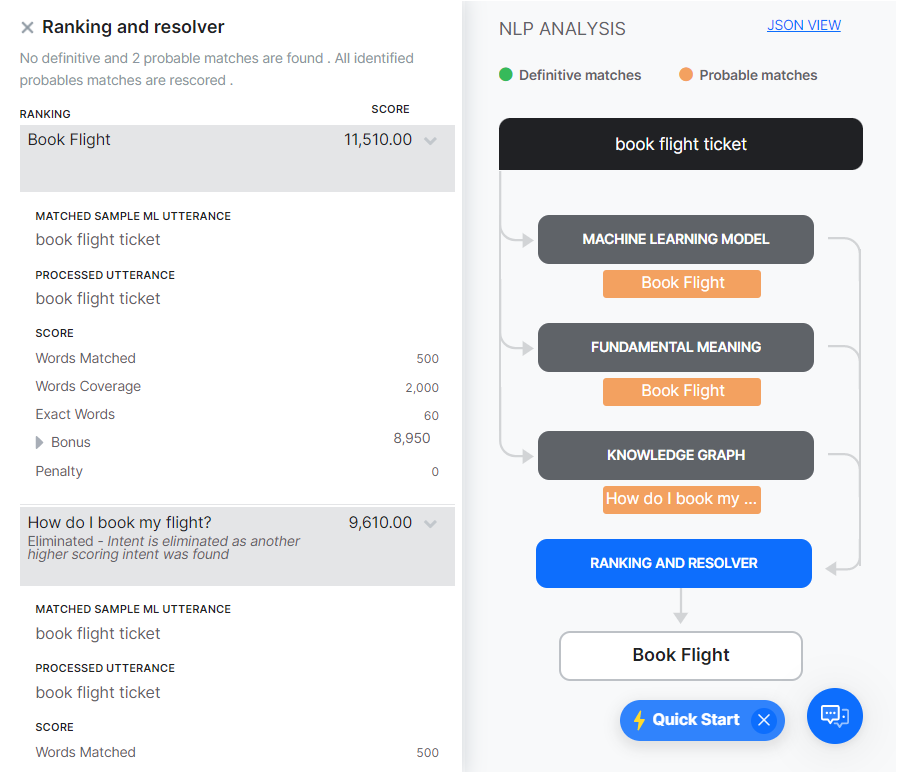The width and height of the screenshot is (897, 773).
Task: Click the Quick Start lightning bolt icon
Action: pos(640,720)
